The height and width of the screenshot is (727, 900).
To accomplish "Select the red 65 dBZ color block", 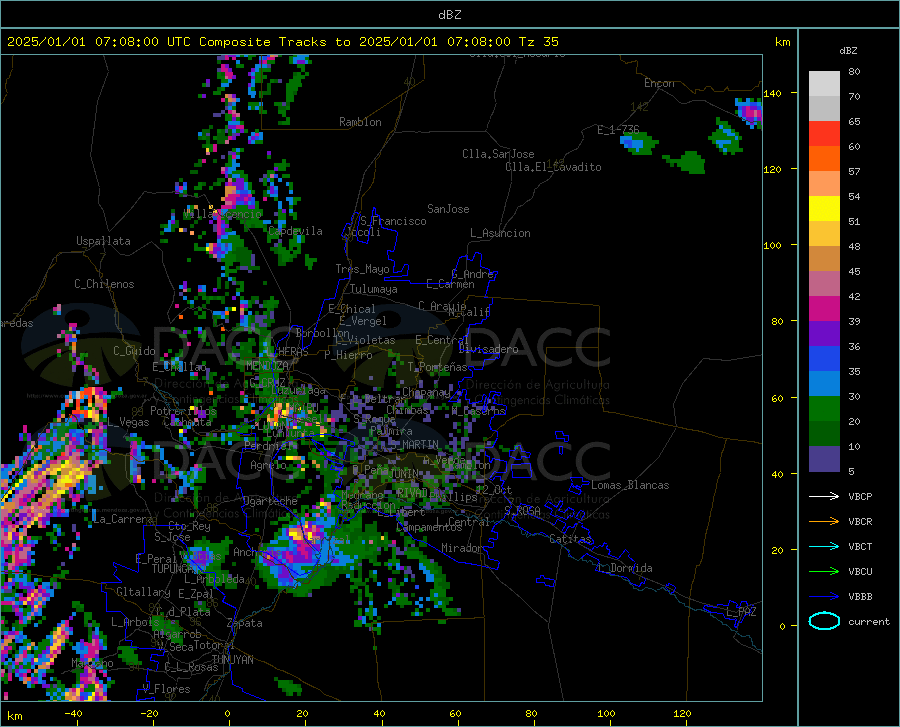I will coord(824,134).
